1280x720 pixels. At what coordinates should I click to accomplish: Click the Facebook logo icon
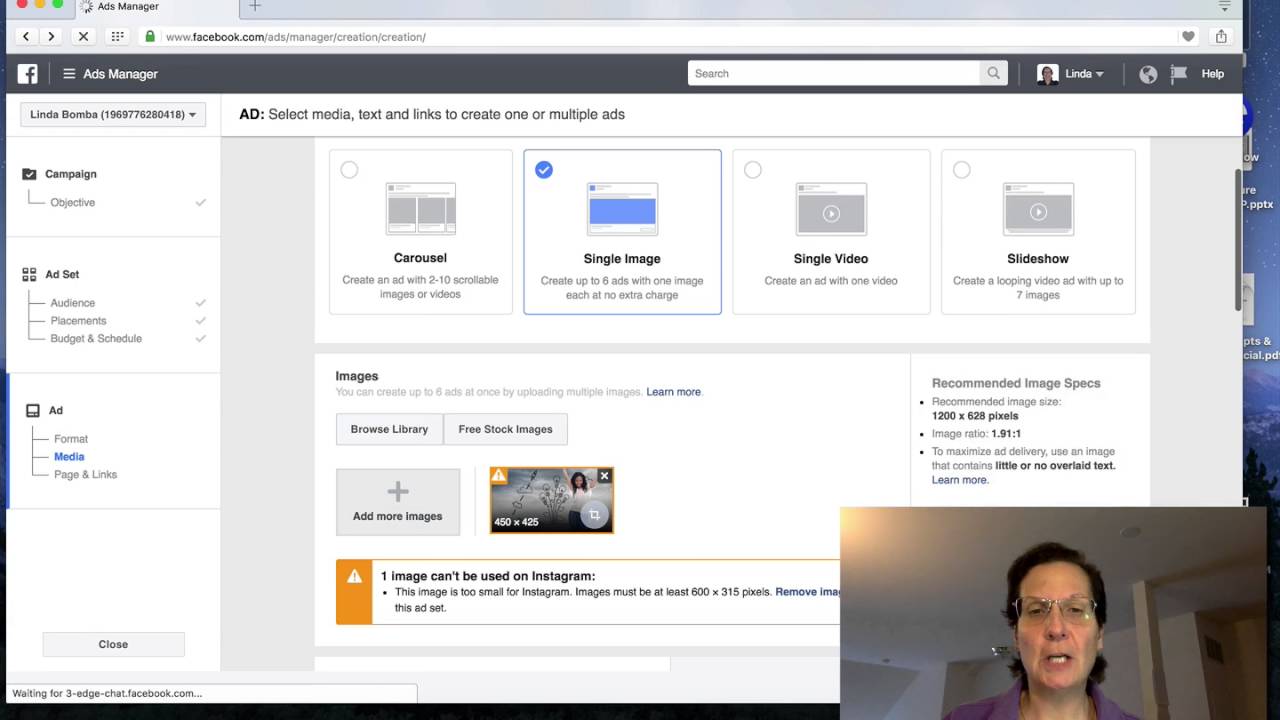(x=28, y=73)
